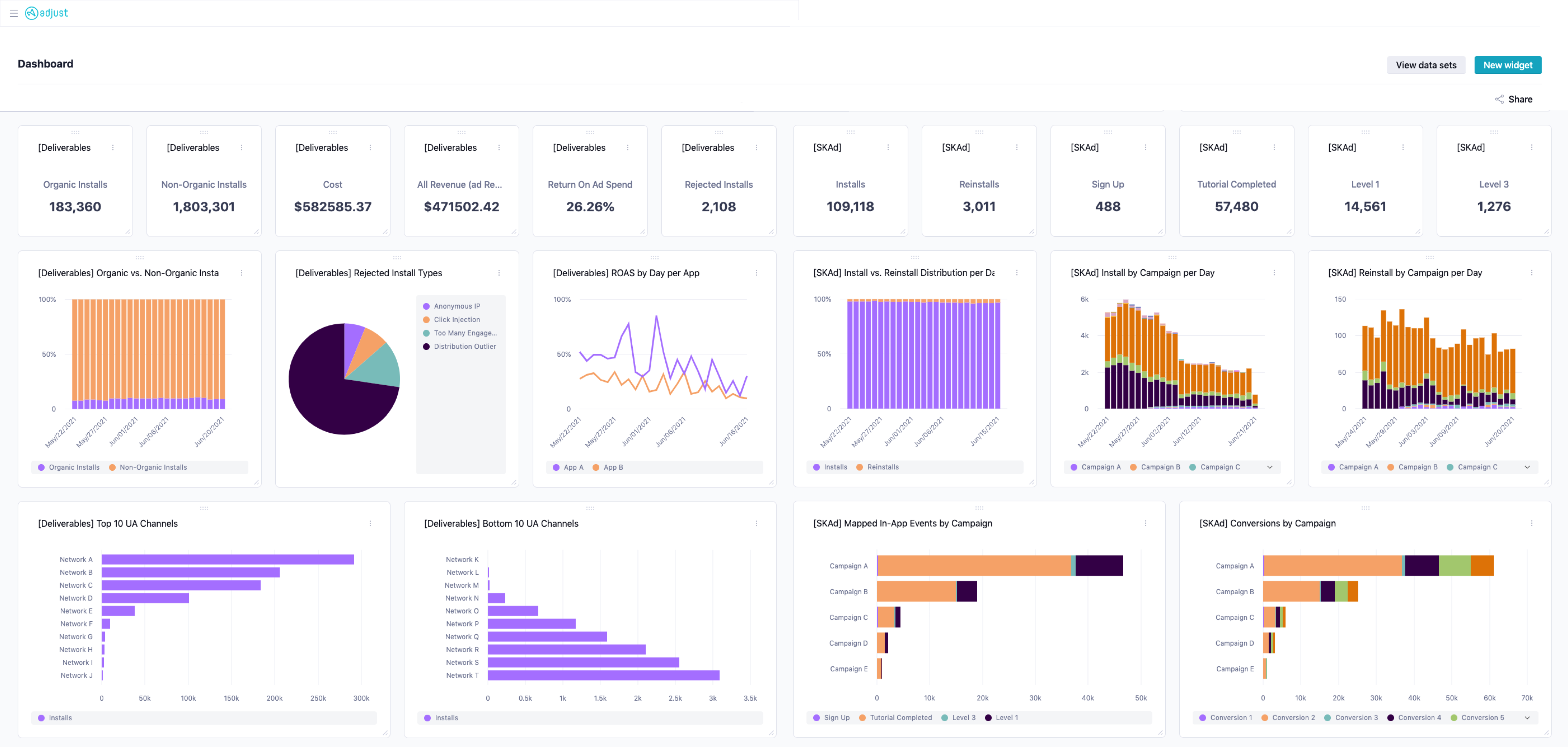This screenshot has height=747, width=1568.
Task: Open options menu for SKAd Sign Up card
Action: tap(1146, 148)
